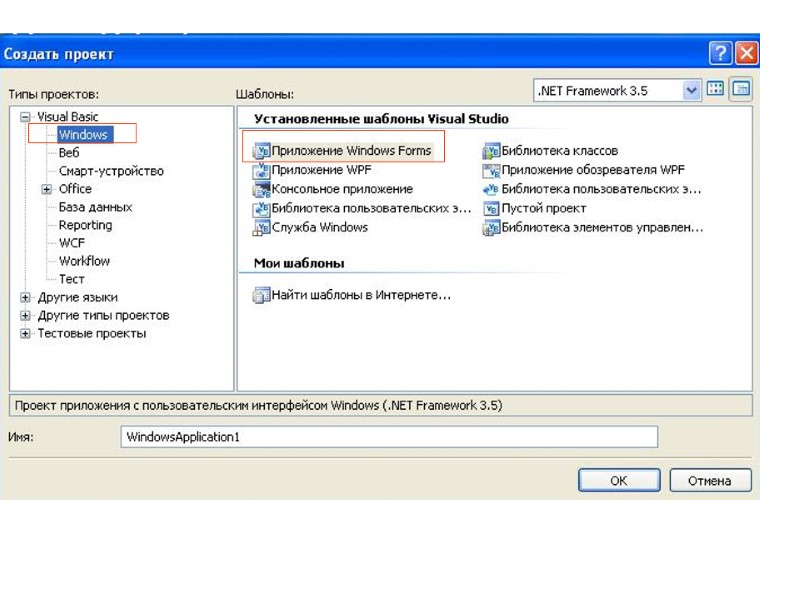Viewport: 800px width, 600px height.
Task: Select WCF project type
Action: (72, 243)
